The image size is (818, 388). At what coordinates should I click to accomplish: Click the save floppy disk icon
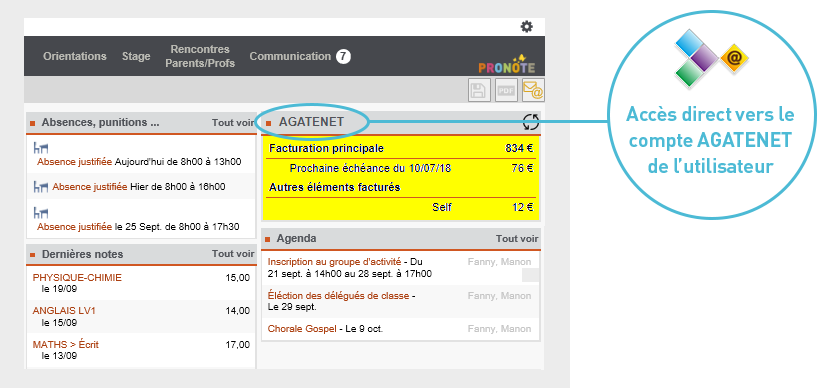[479, 90]
